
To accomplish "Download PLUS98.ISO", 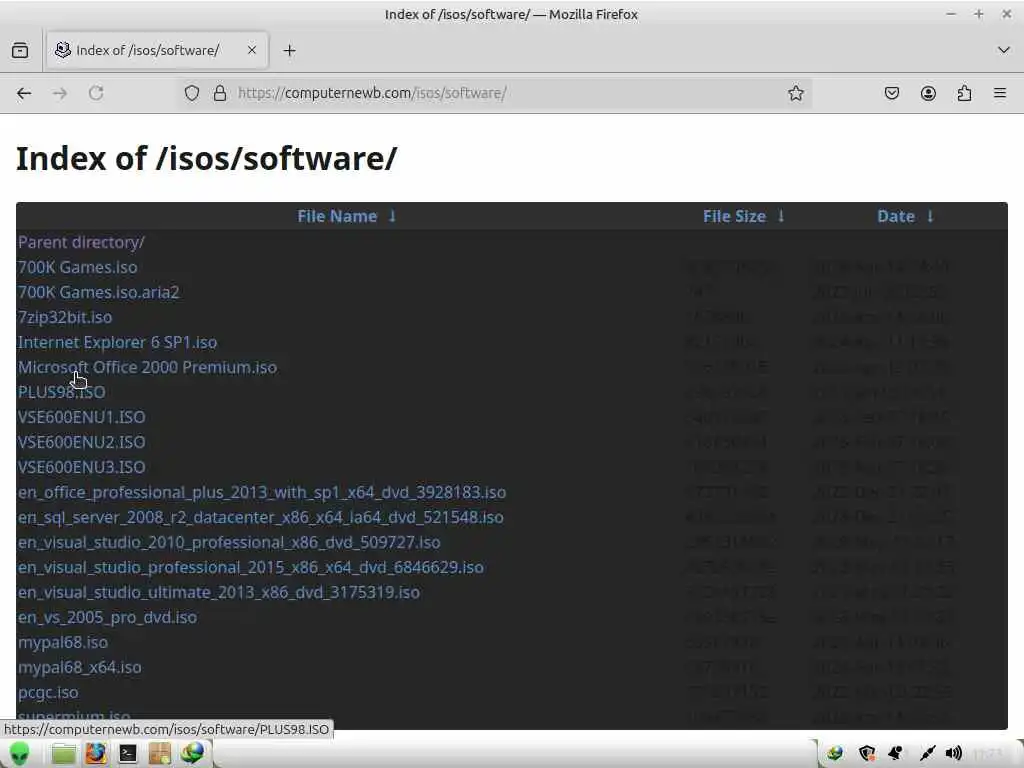I will (x=61, y=392).
